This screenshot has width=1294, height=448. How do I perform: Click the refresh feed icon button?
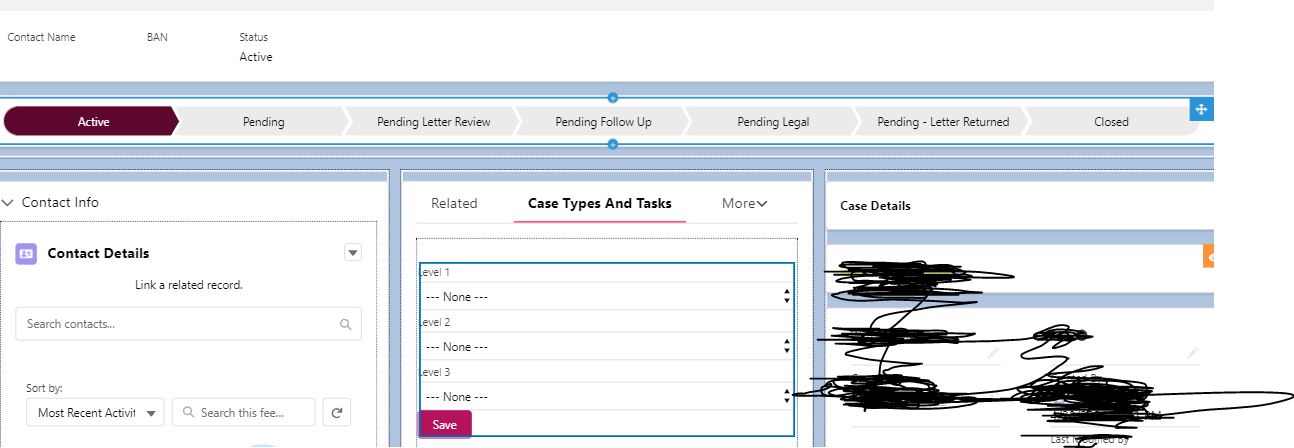click(337, 412)
